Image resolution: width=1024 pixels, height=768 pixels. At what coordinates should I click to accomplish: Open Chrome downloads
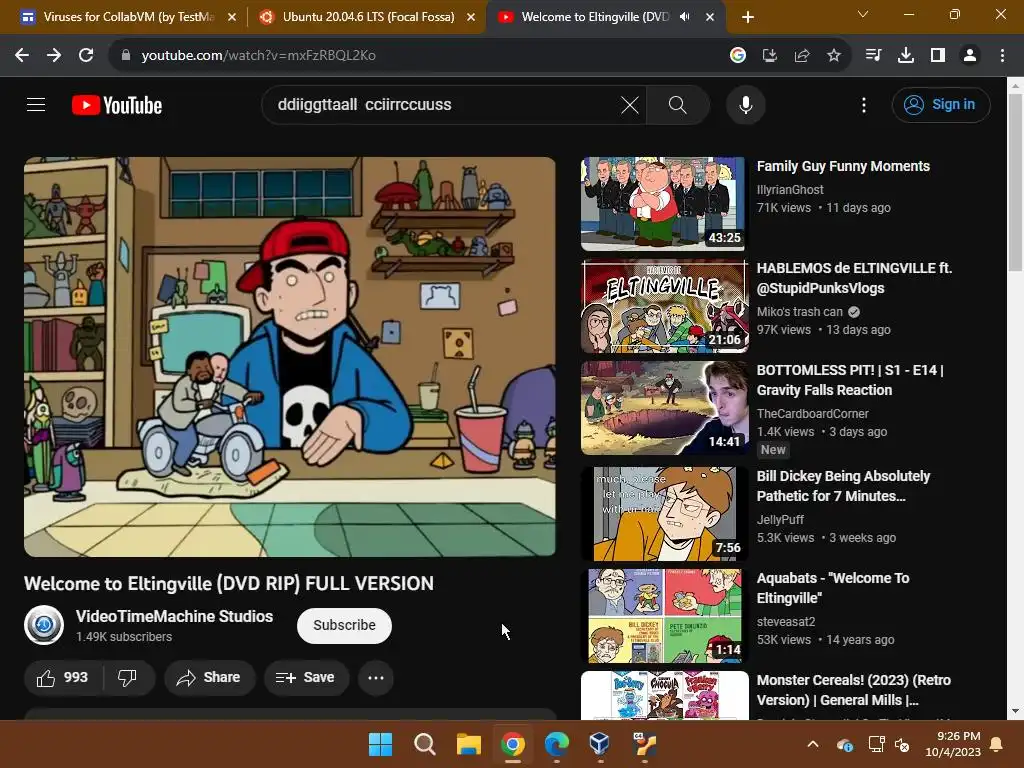906,56
